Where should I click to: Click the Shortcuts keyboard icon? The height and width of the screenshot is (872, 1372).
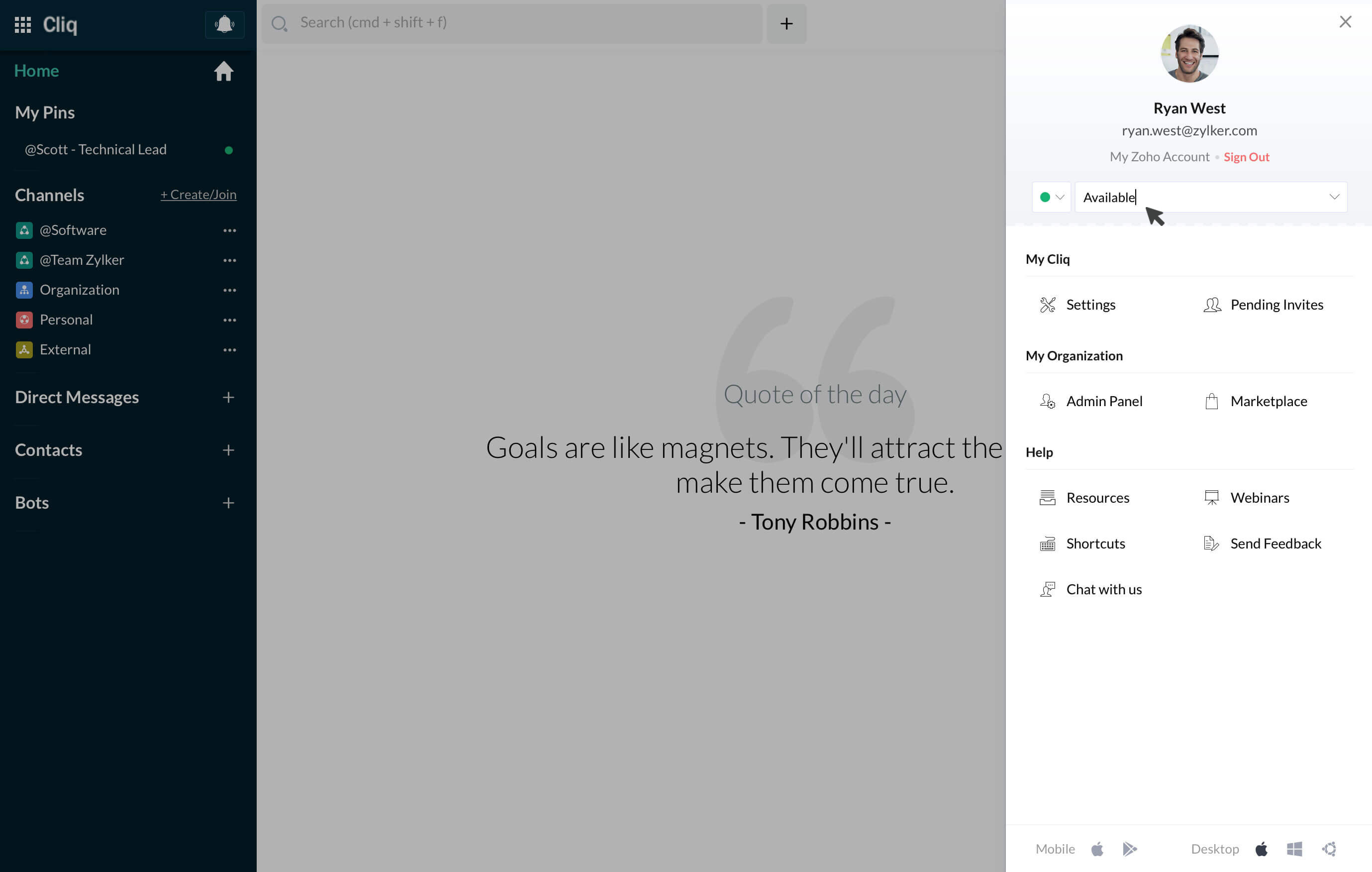[x=1047, y=544]
